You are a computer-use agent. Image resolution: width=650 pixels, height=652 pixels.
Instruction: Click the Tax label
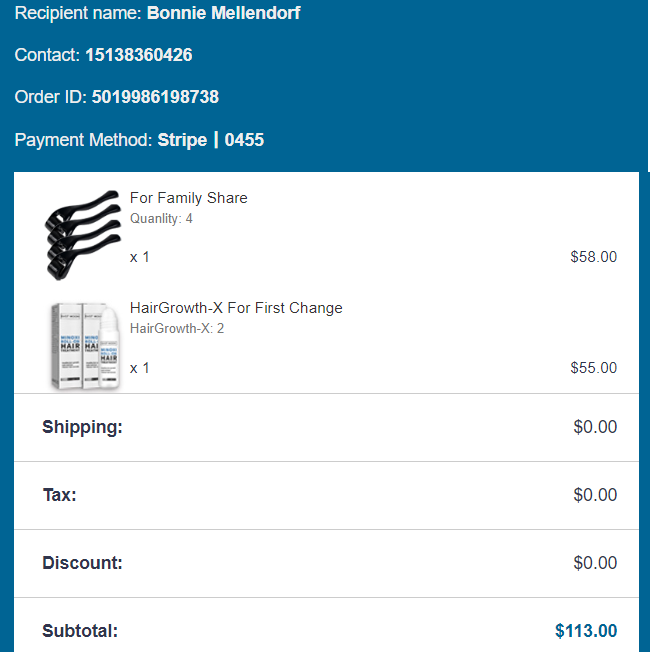(x=59, y=495)
